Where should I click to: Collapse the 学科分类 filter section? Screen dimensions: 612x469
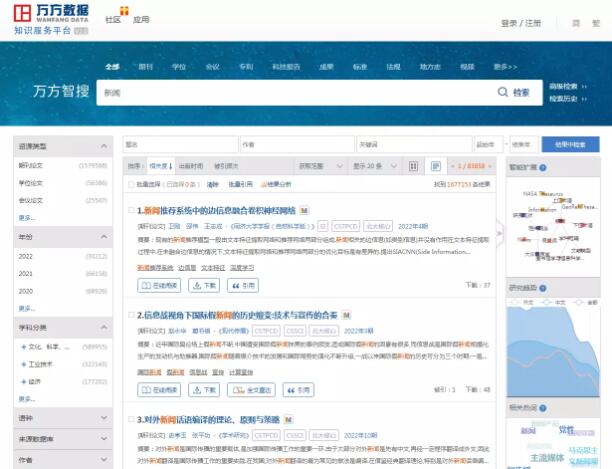104,327
